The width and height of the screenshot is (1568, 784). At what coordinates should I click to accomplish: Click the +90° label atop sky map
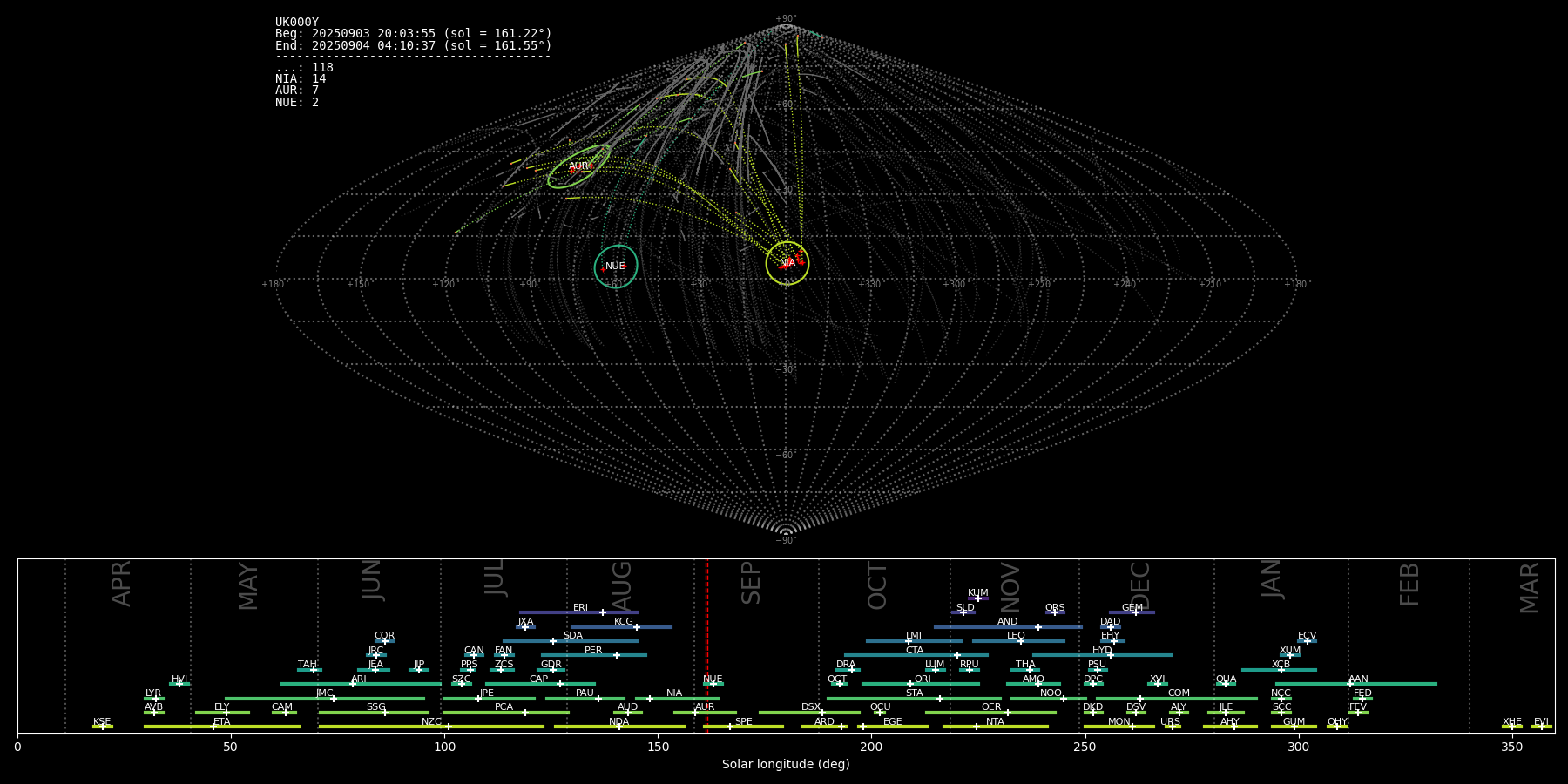click(x=786, y=19)
